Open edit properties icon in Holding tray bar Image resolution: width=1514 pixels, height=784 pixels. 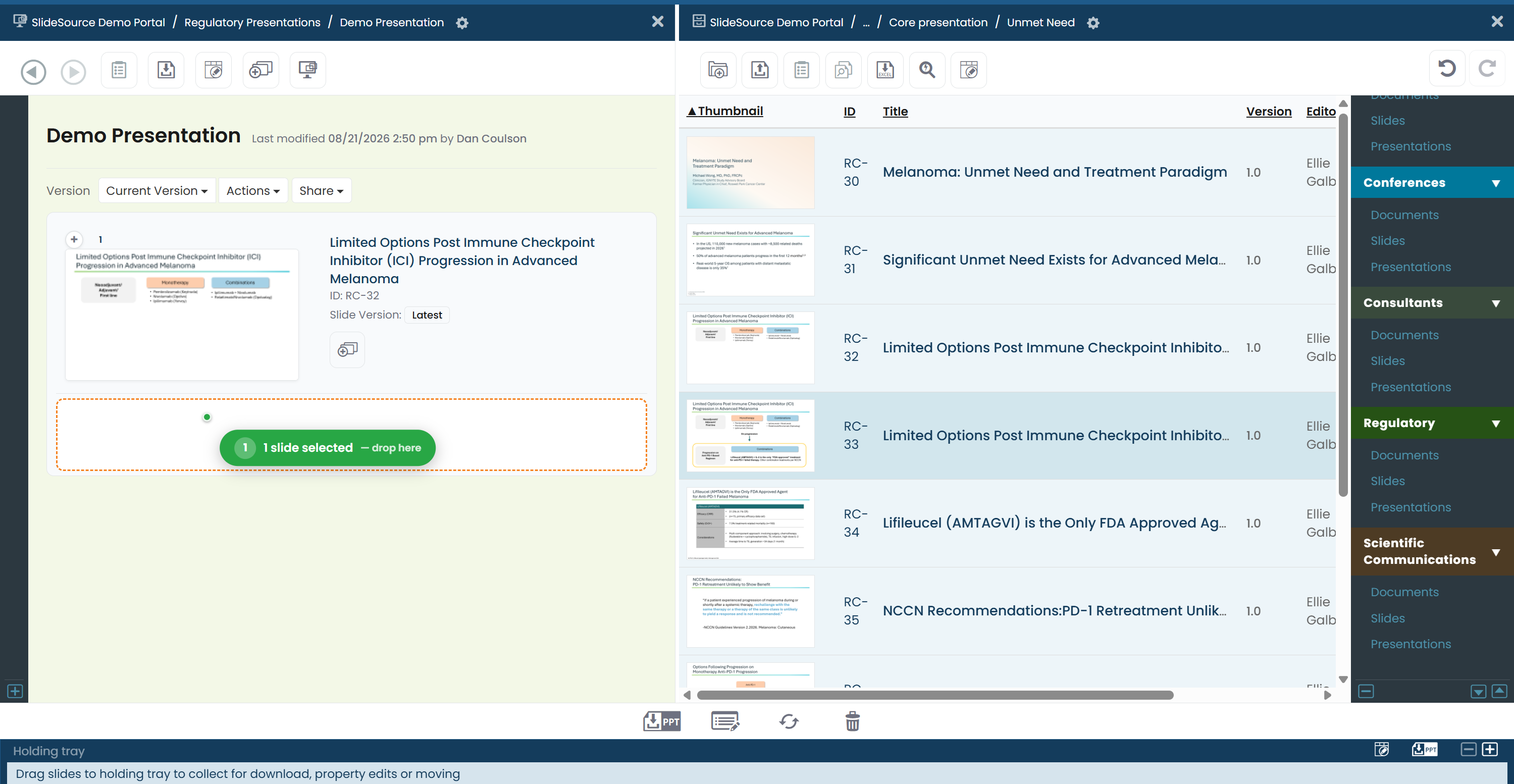click(1382, 749)
